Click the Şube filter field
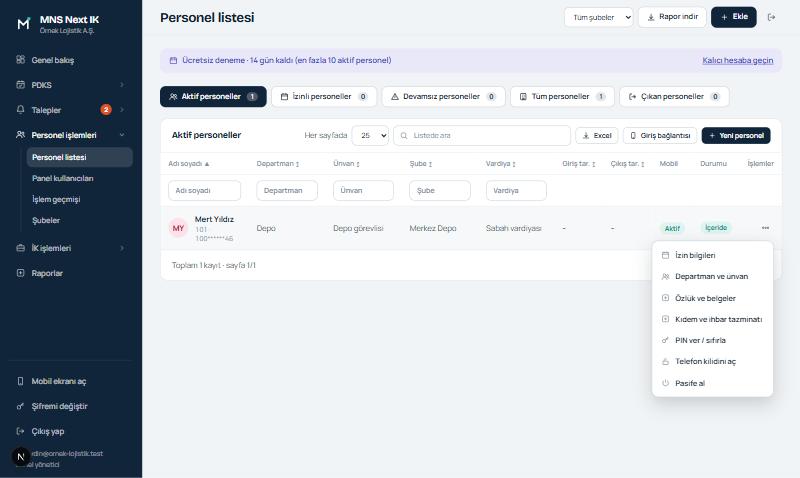The height and width of the screenshot is (478, 800). click(440, 190)
